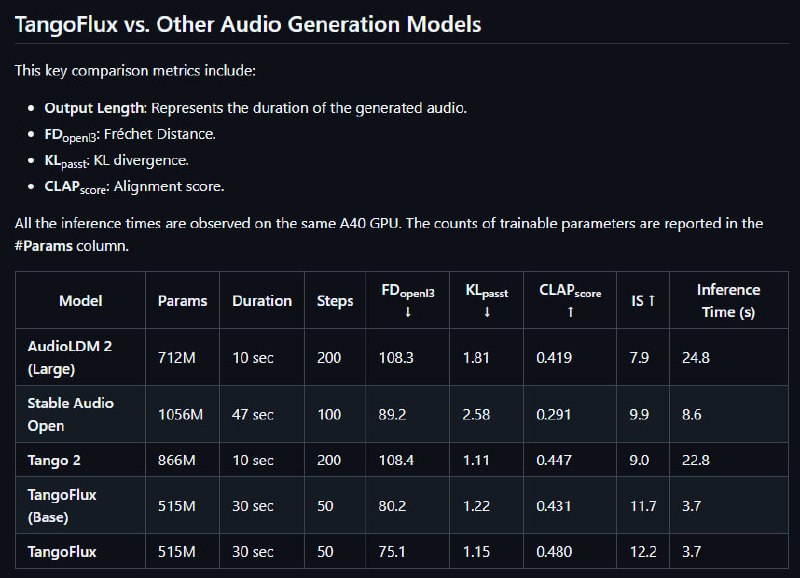The height and width of the screenshot is (578, 800).
Task: Click the heading "TangoFlux vs. Other Audio Generation Models"
Action: pyautogui.click(x=248, y=24)
